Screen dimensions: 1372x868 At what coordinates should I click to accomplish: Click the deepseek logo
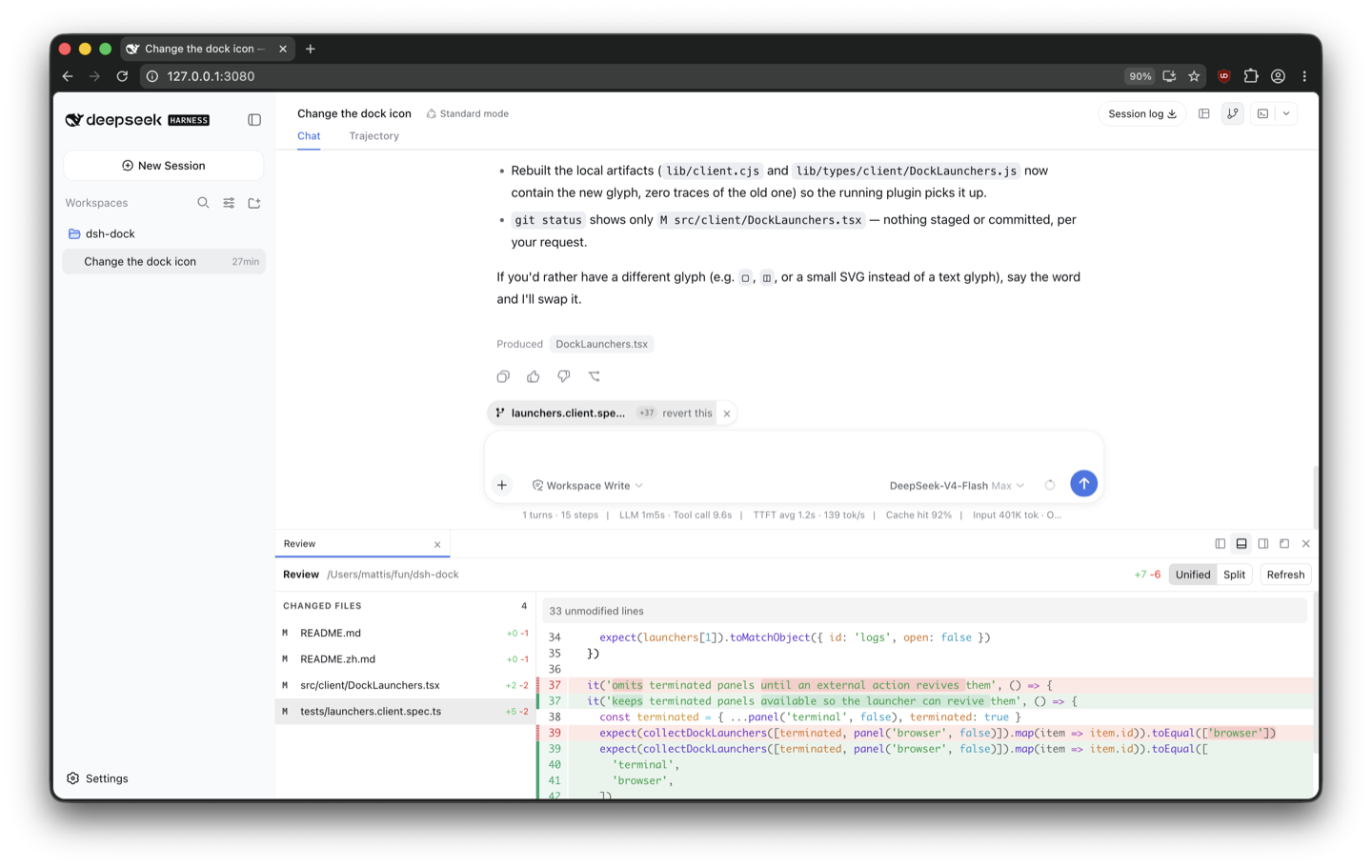click(137, 120)
